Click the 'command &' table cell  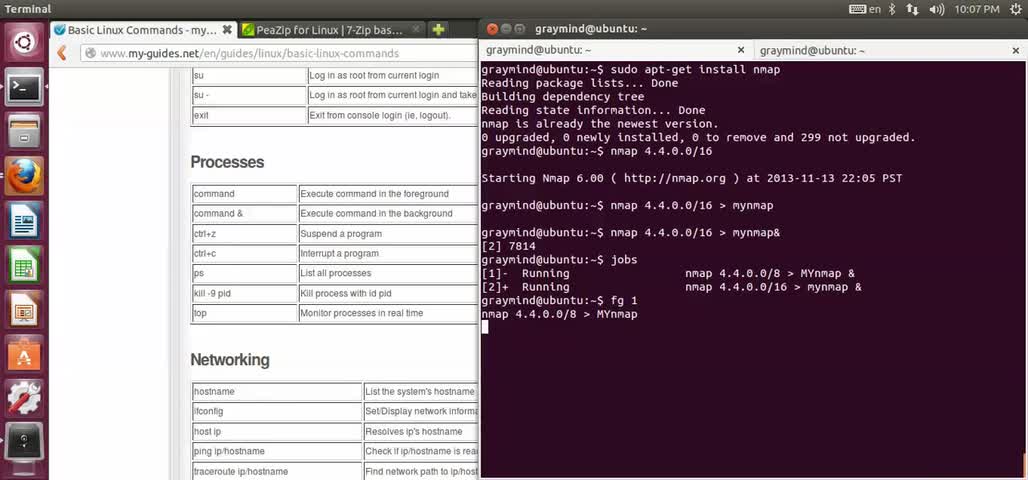click(x=245, y=214)
